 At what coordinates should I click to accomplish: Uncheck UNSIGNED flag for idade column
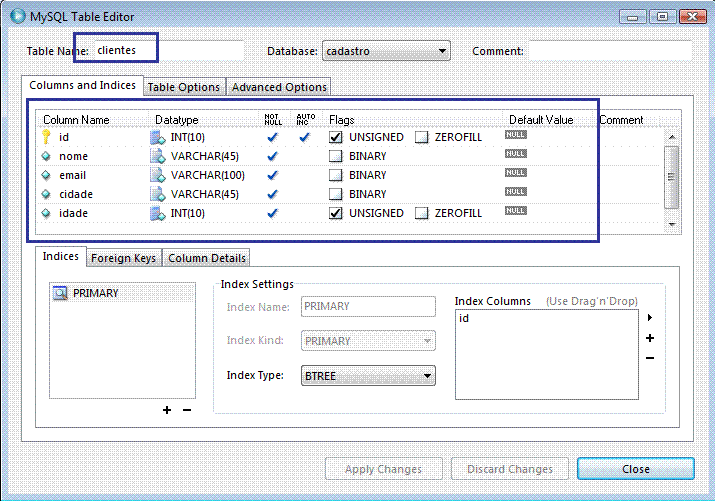(336, 213)
